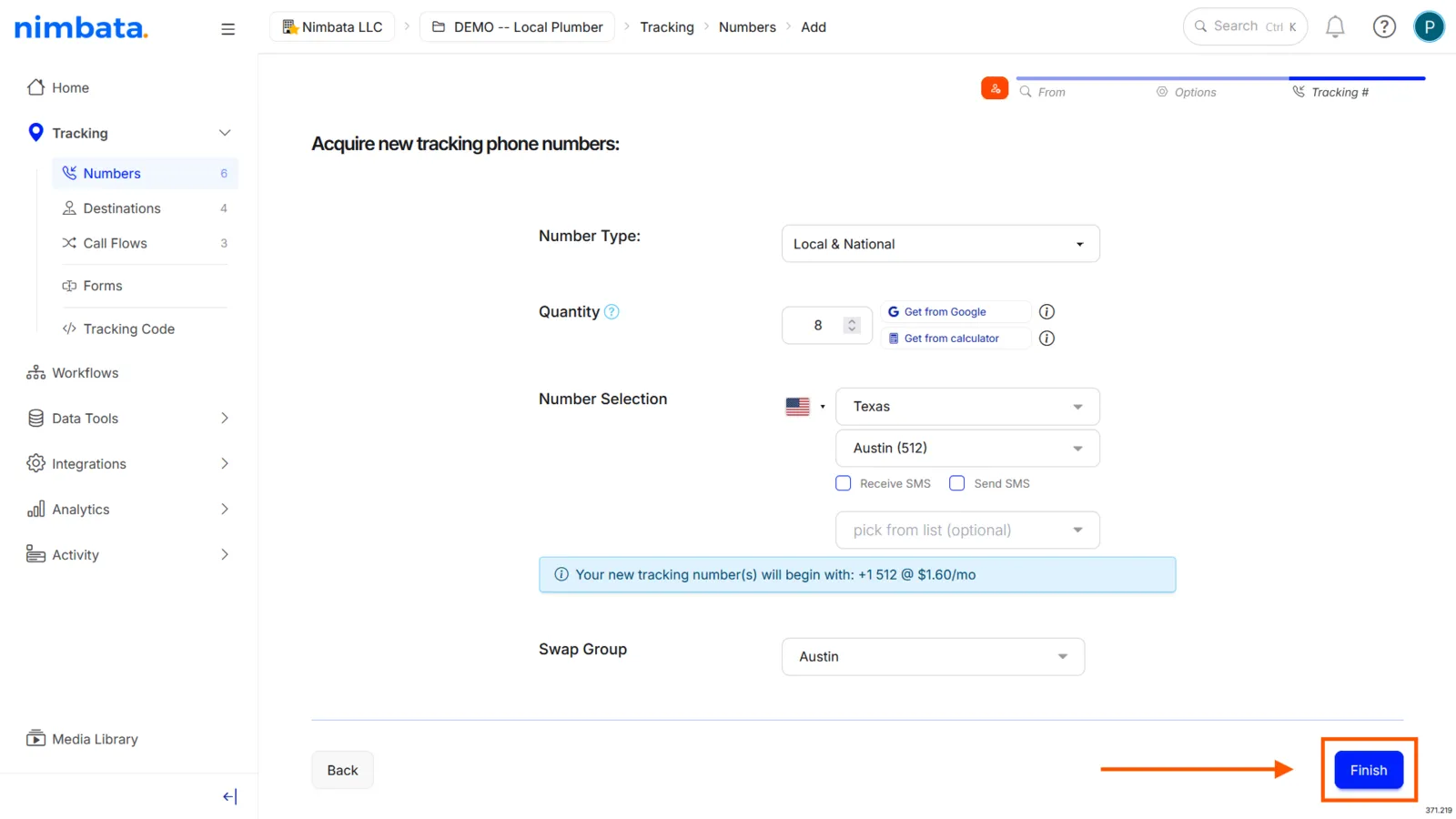Open the Austin (512) area dropdown
The height and width of the screenshot is (819, 1456).
point(967,449)
